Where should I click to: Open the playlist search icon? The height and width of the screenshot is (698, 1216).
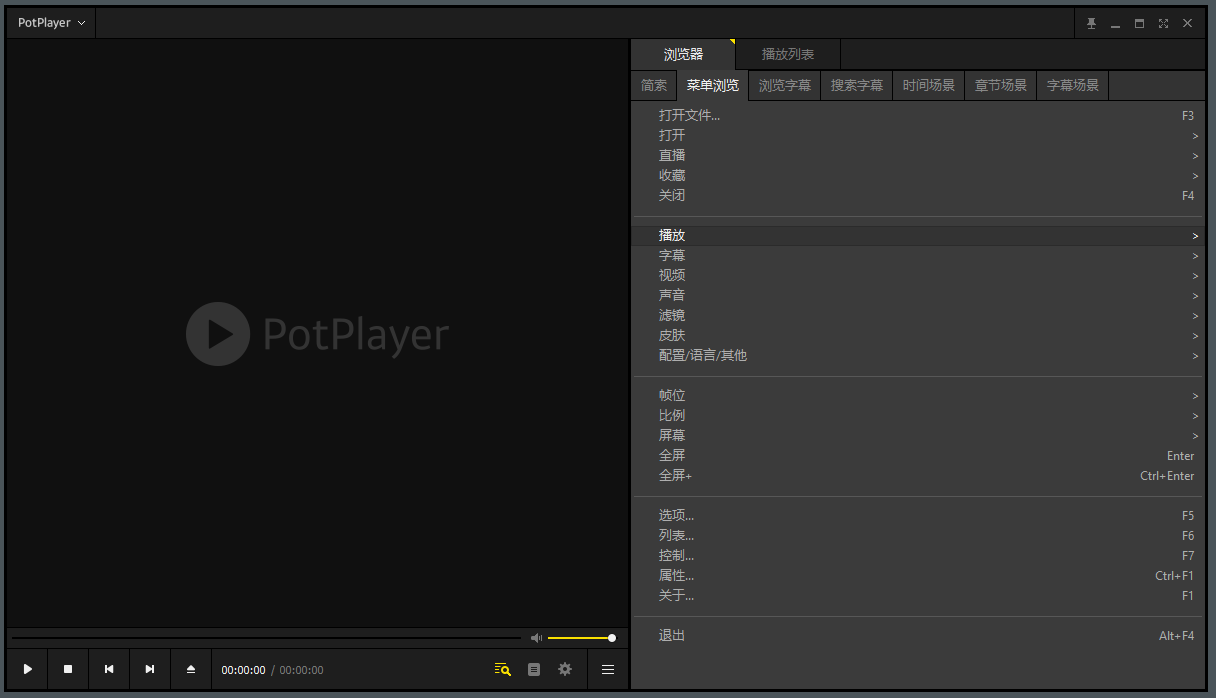pyautogui.click(x=503, y=669)
